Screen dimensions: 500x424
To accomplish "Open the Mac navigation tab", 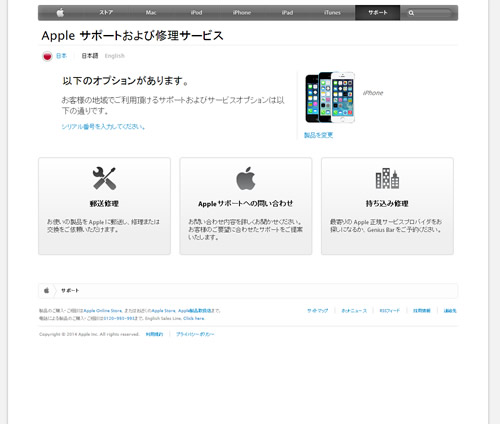I will (x=151, y=13).
